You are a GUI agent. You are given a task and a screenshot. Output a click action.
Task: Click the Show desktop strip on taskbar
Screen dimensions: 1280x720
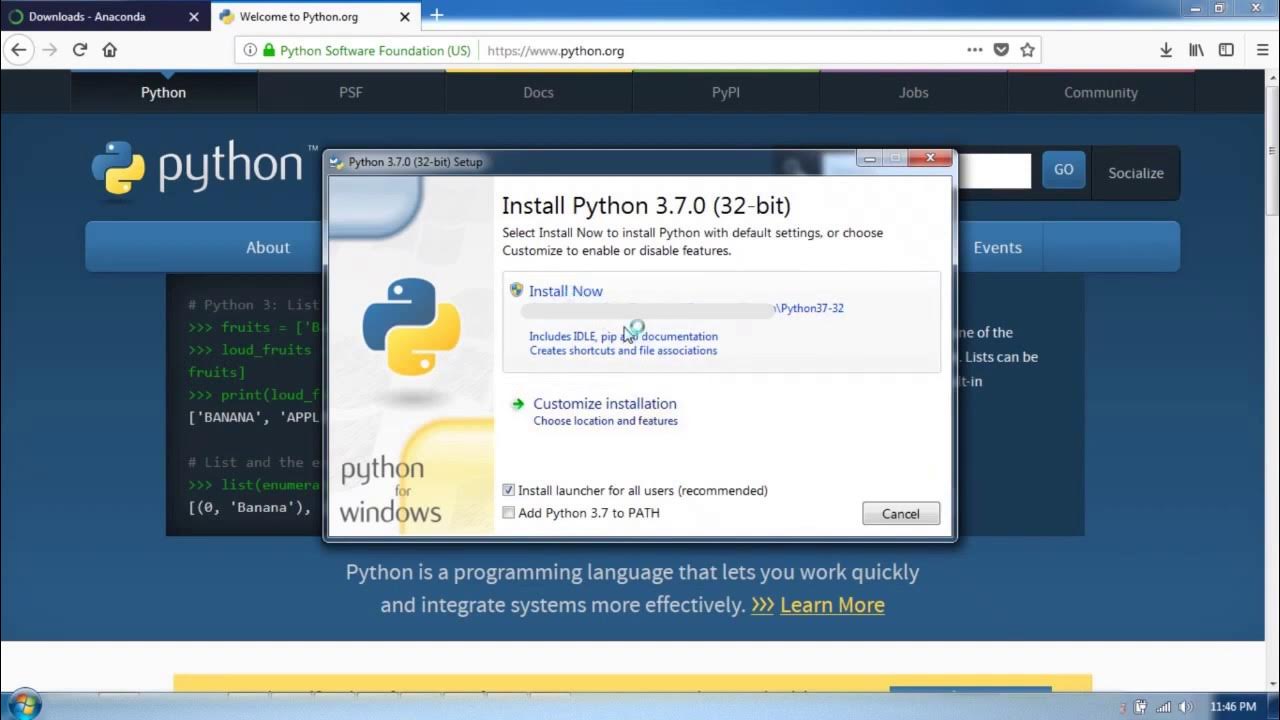pyautogui.click(x=1273, y=705)
